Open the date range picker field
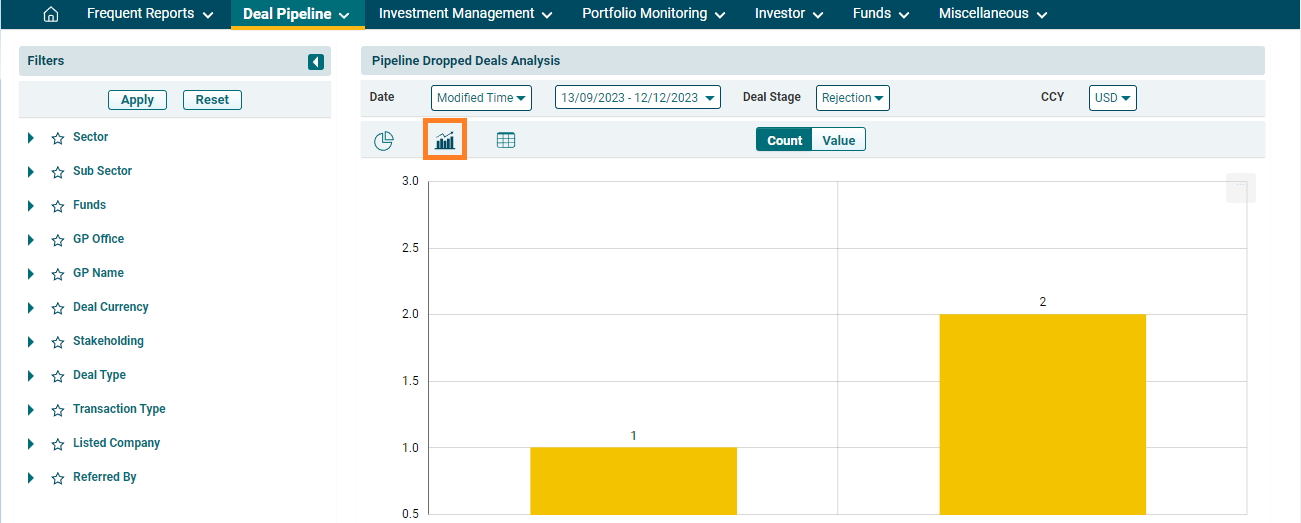 pos(638,98)
